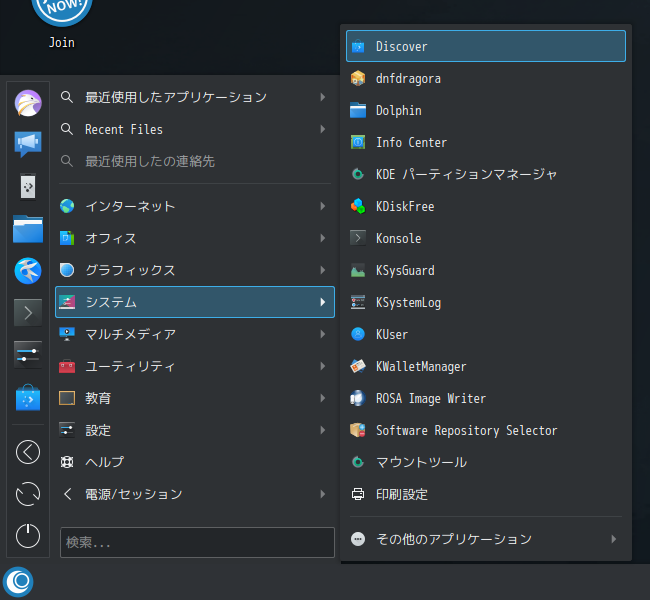Open 印刷設定 print settings
650x600 pixels.
pos(486,494)
